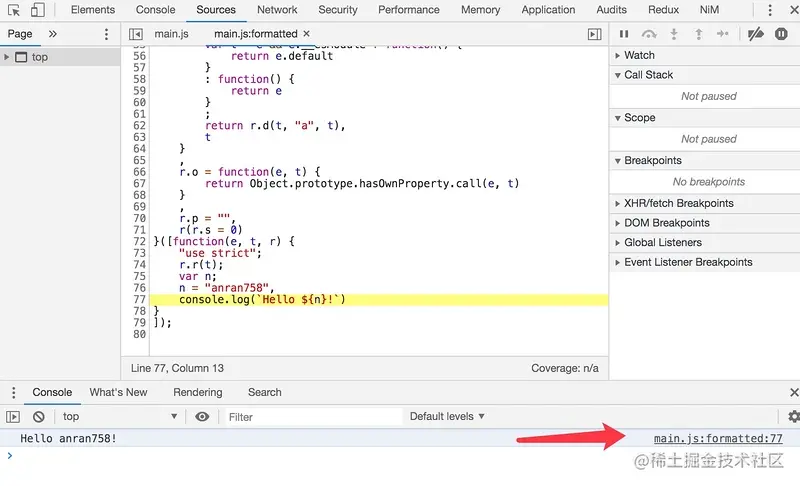Screen dimensions: 800x486
Task: Expand the top frame tree item
Action: [6, 57]
